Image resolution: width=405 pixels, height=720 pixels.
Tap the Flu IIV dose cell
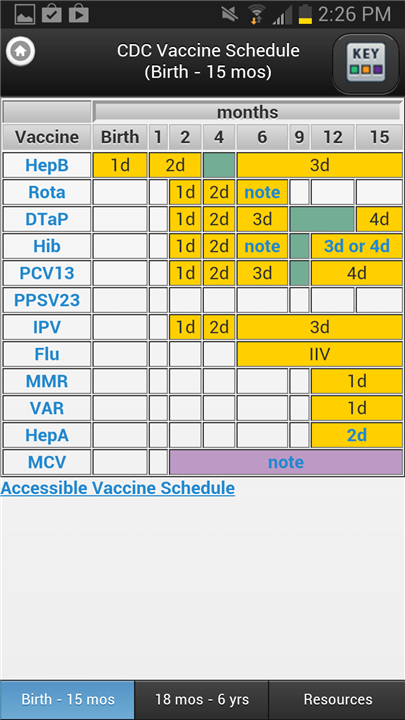(x=320, y=354)
